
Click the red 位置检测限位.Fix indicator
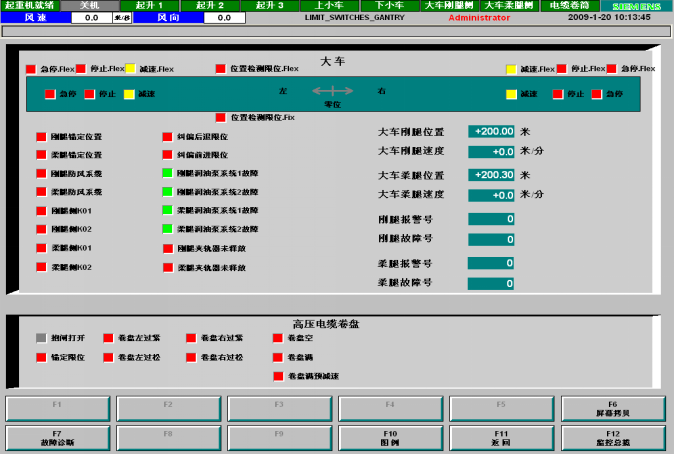click(x=220, y=117)
